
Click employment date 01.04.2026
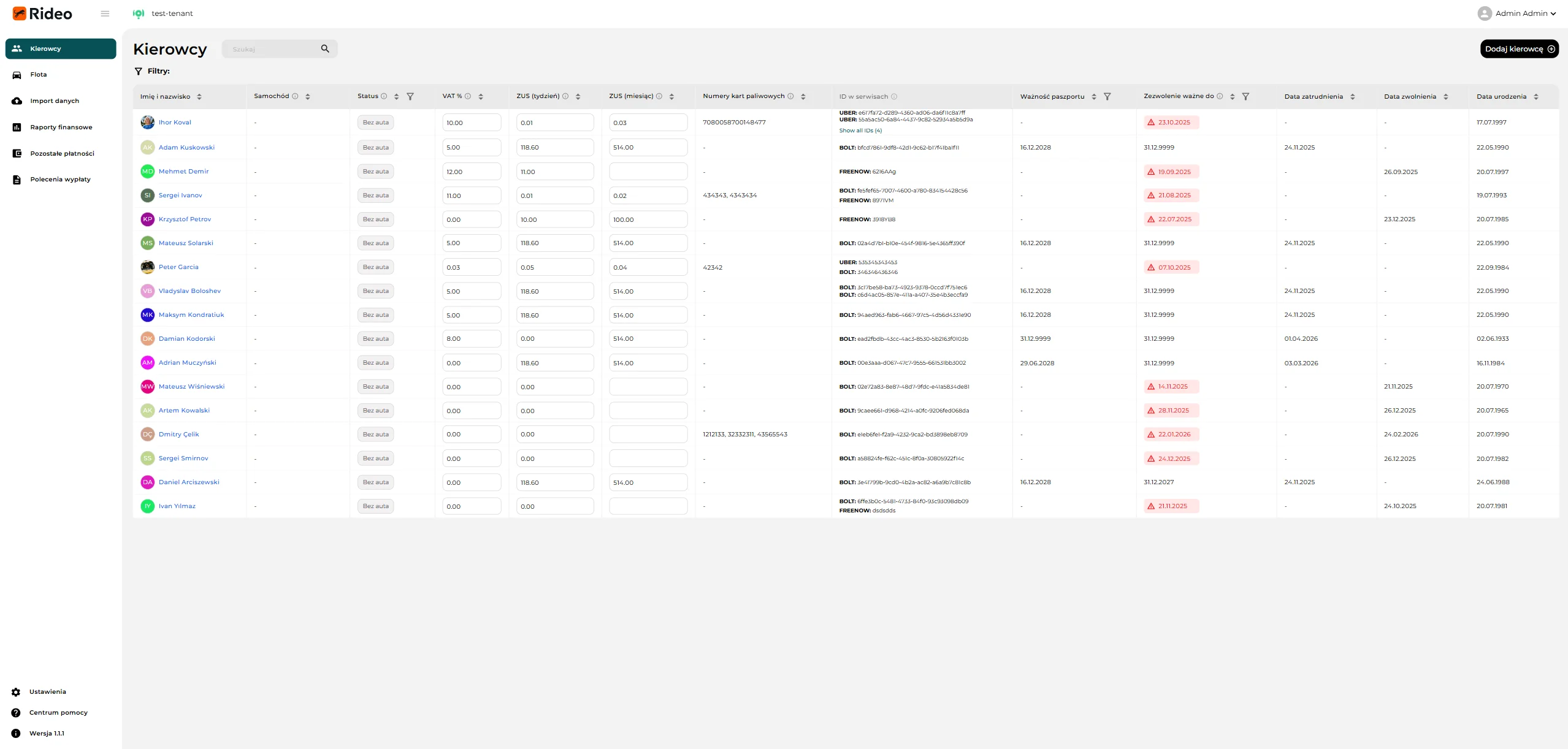(x=1301, y=339)
